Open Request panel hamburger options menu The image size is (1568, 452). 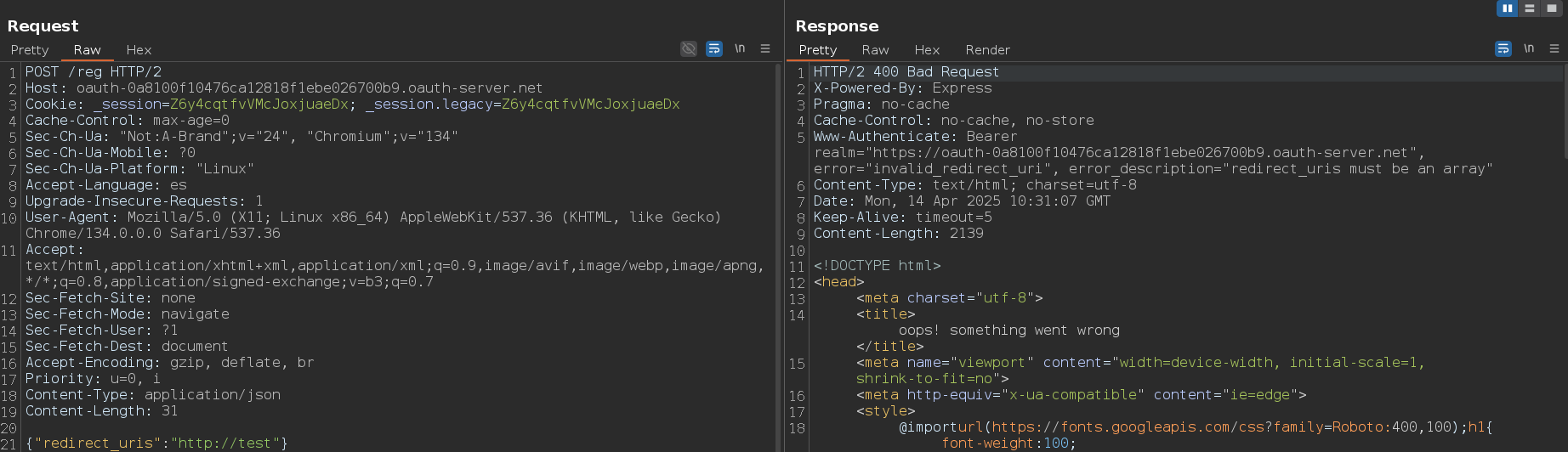point(765,49)
